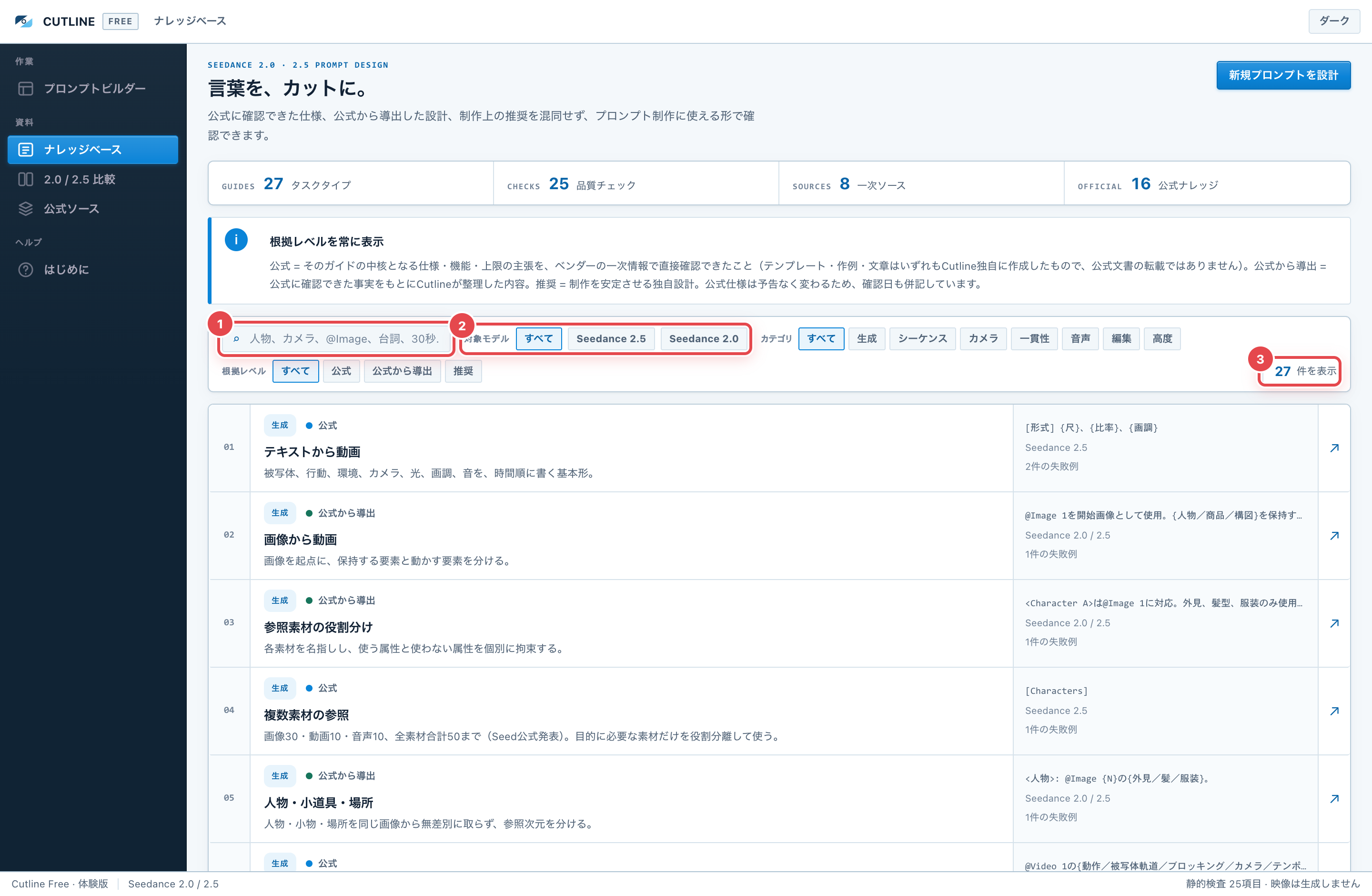This screenshot has width=1372, height=896.
Task: Click the 公式ソース layers icon
Action: click(25, 209)
